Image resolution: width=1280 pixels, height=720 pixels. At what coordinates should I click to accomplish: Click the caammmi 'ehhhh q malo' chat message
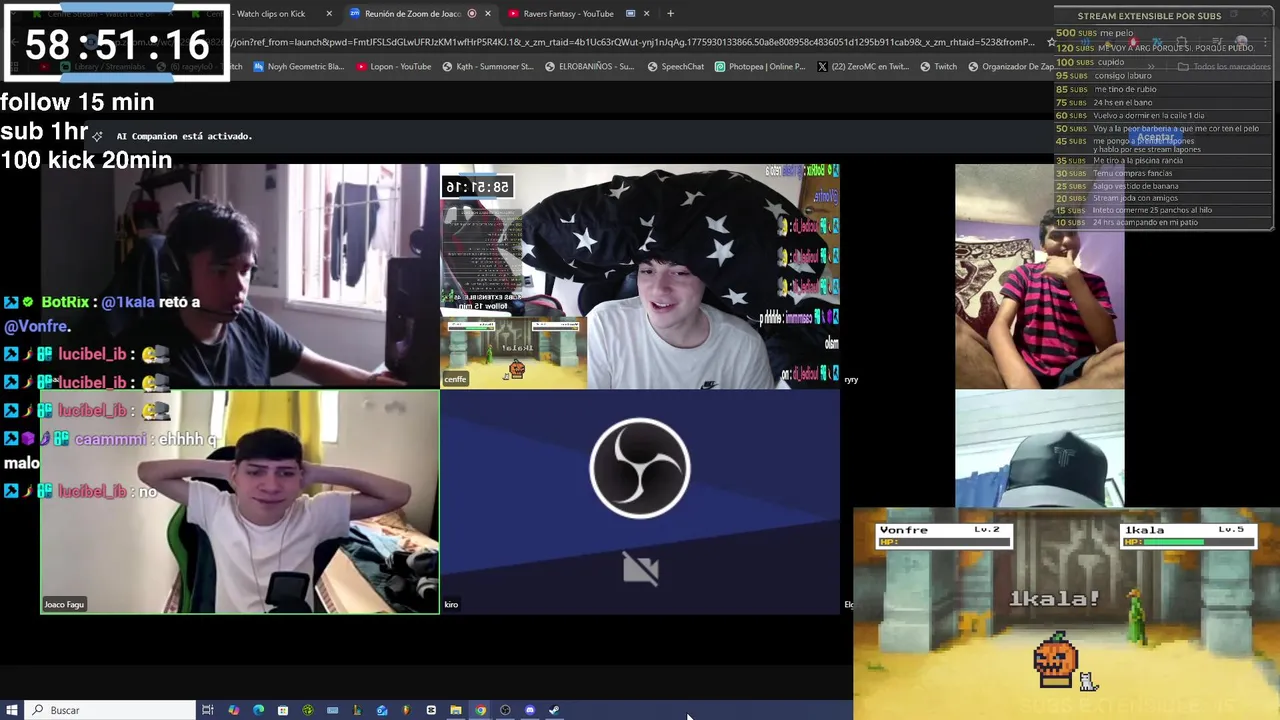tap(111, 451)
